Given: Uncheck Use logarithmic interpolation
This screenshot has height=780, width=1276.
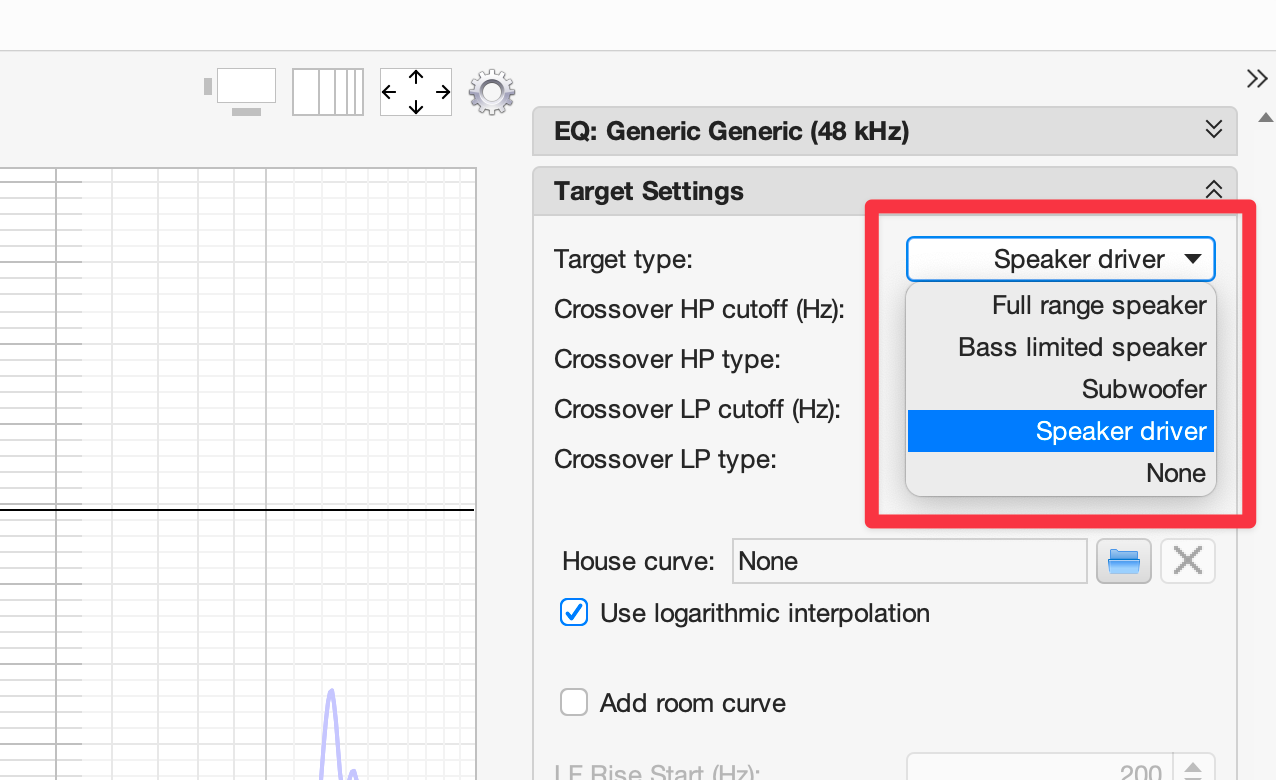Looking at the screenshot, I should pos(574,613).
